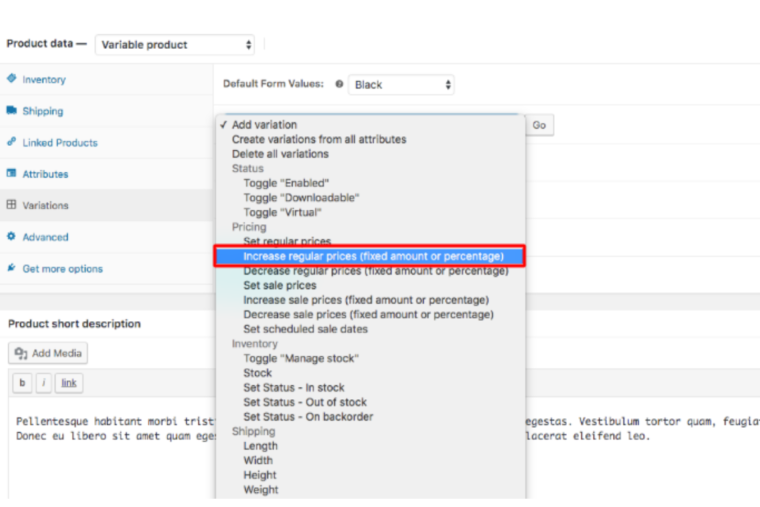Image resolution: width=760 pixels, height=507 pixels.
Task: Select Set regular prices option
Action: [370, 241]
